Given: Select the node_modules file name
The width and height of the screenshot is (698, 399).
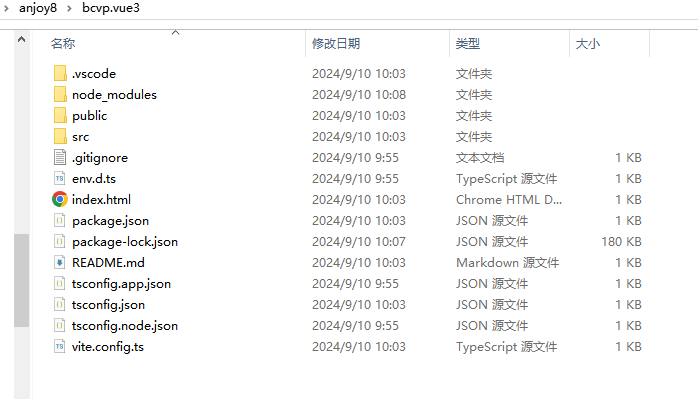Looking at the screenshot, I should pos(114,95).
